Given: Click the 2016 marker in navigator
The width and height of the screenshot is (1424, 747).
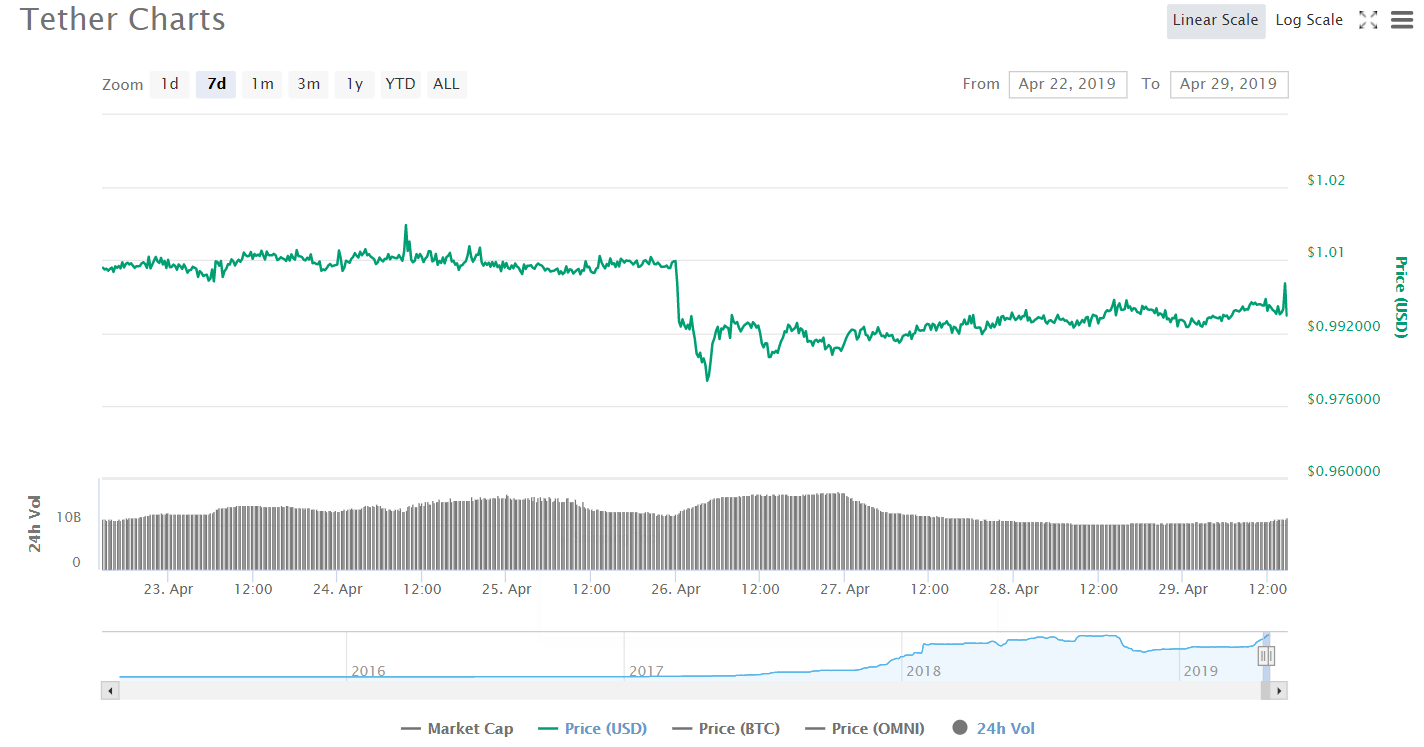Looking at the screenshot, I should point(368,671).
